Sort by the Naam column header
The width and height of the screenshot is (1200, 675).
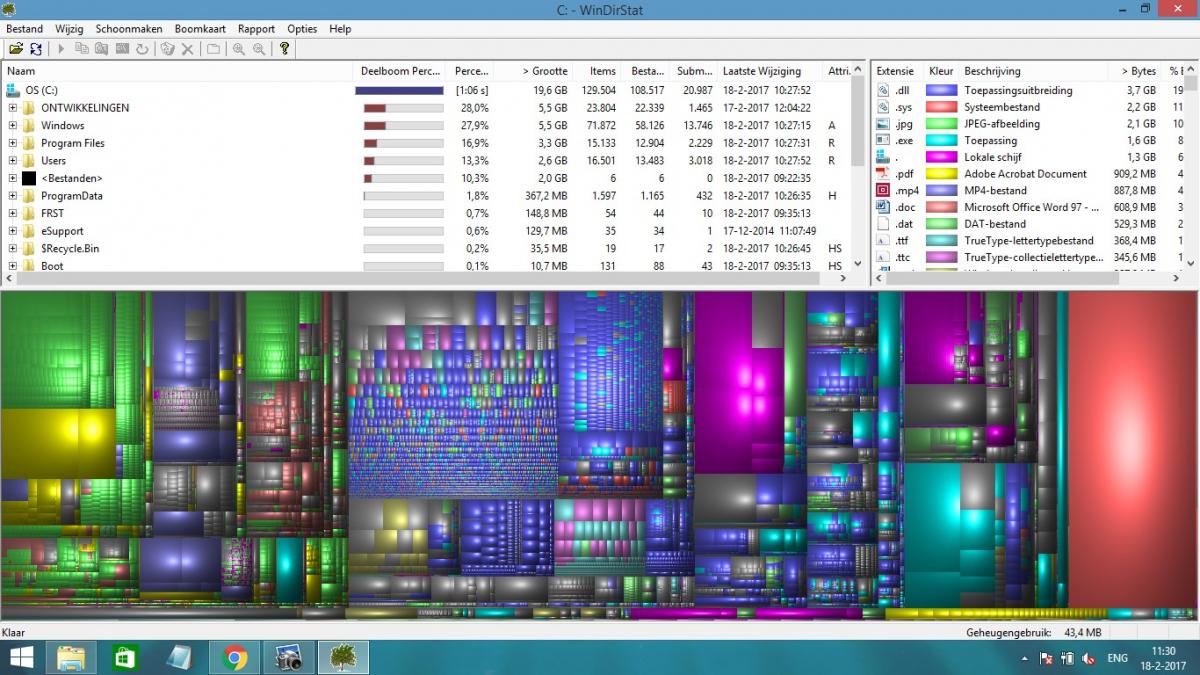click(x=178, y=71)
